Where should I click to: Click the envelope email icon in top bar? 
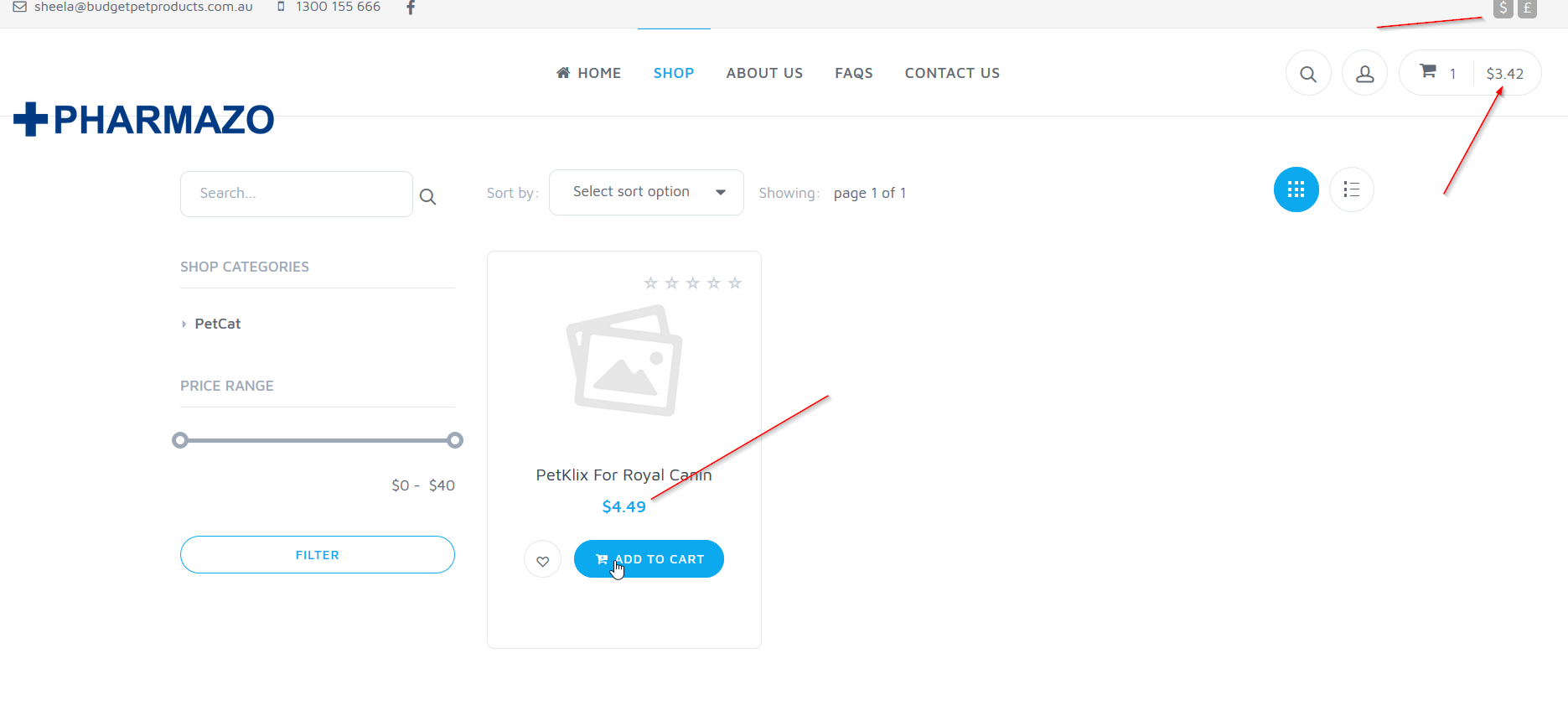coord(20,7)
